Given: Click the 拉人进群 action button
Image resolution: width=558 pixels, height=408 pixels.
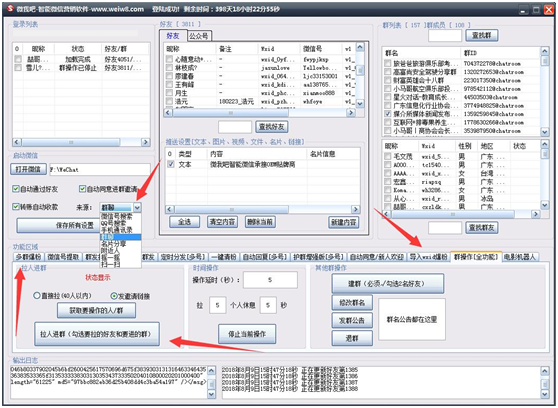Looking at the screenshot, I should pos(97,334).
